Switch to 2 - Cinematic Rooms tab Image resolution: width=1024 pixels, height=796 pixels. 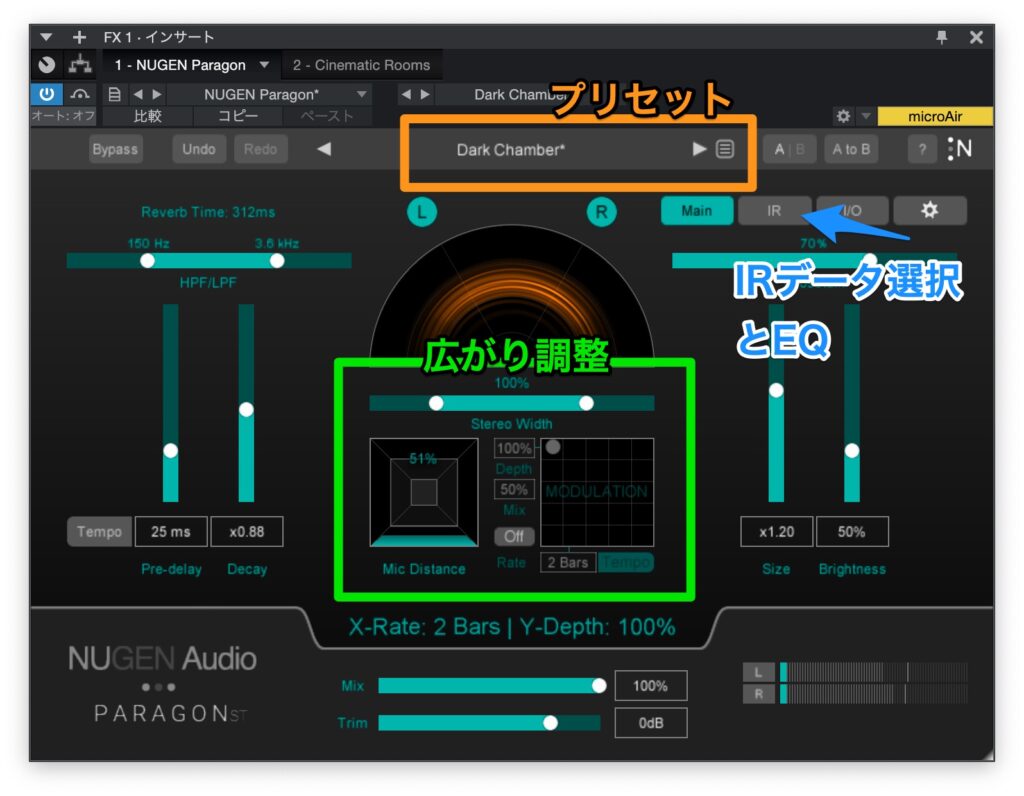click(361, 65)
